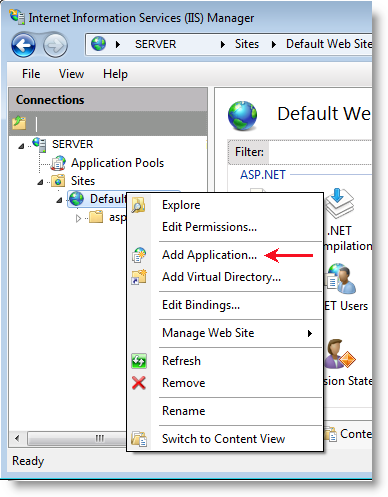Click Switch to Content View

[x=224, y=439]
